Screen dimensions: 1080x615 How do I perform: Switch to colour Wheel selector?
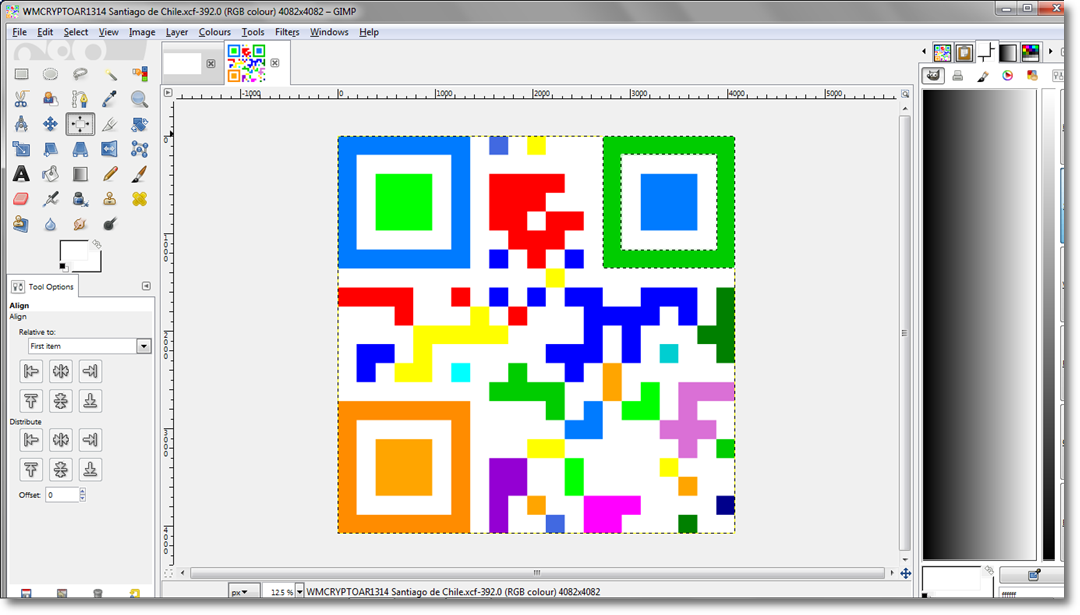tap(1008, 76)
